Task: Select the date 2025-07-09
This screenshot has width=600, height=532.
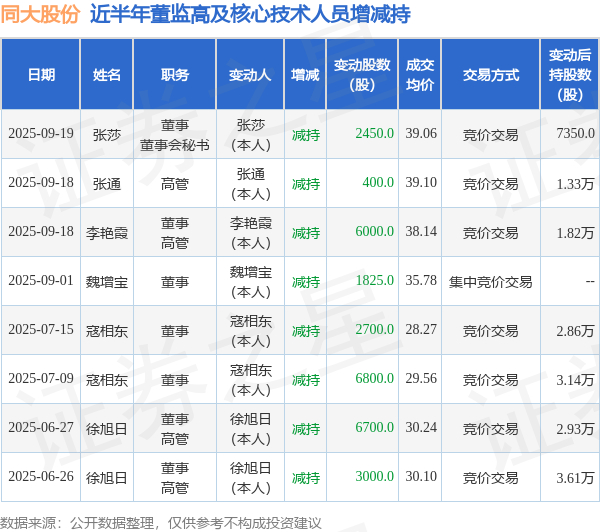Action: click(x=41, y=379)
